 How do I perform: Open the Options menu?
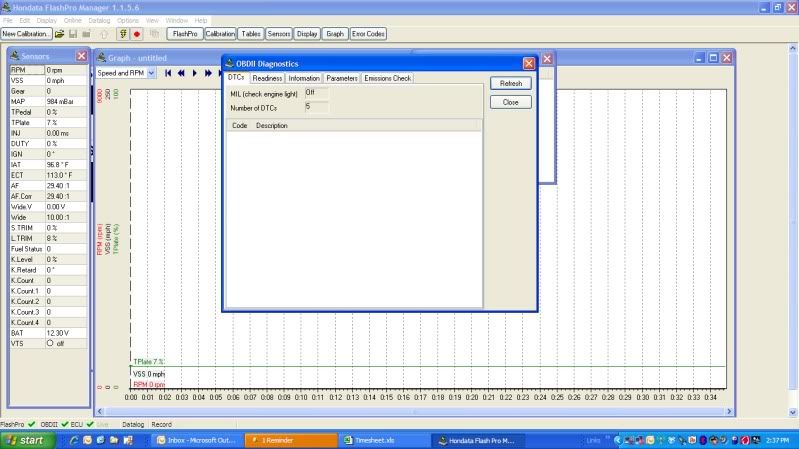pos(128,20)
